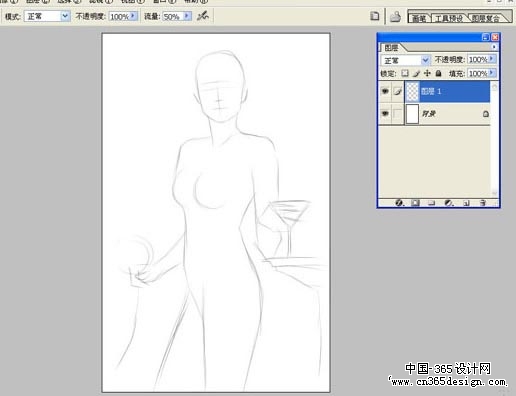This screenshot has width=516, height=396.
Task: Toggle lock transparent pixels
Action: (405, 73)
